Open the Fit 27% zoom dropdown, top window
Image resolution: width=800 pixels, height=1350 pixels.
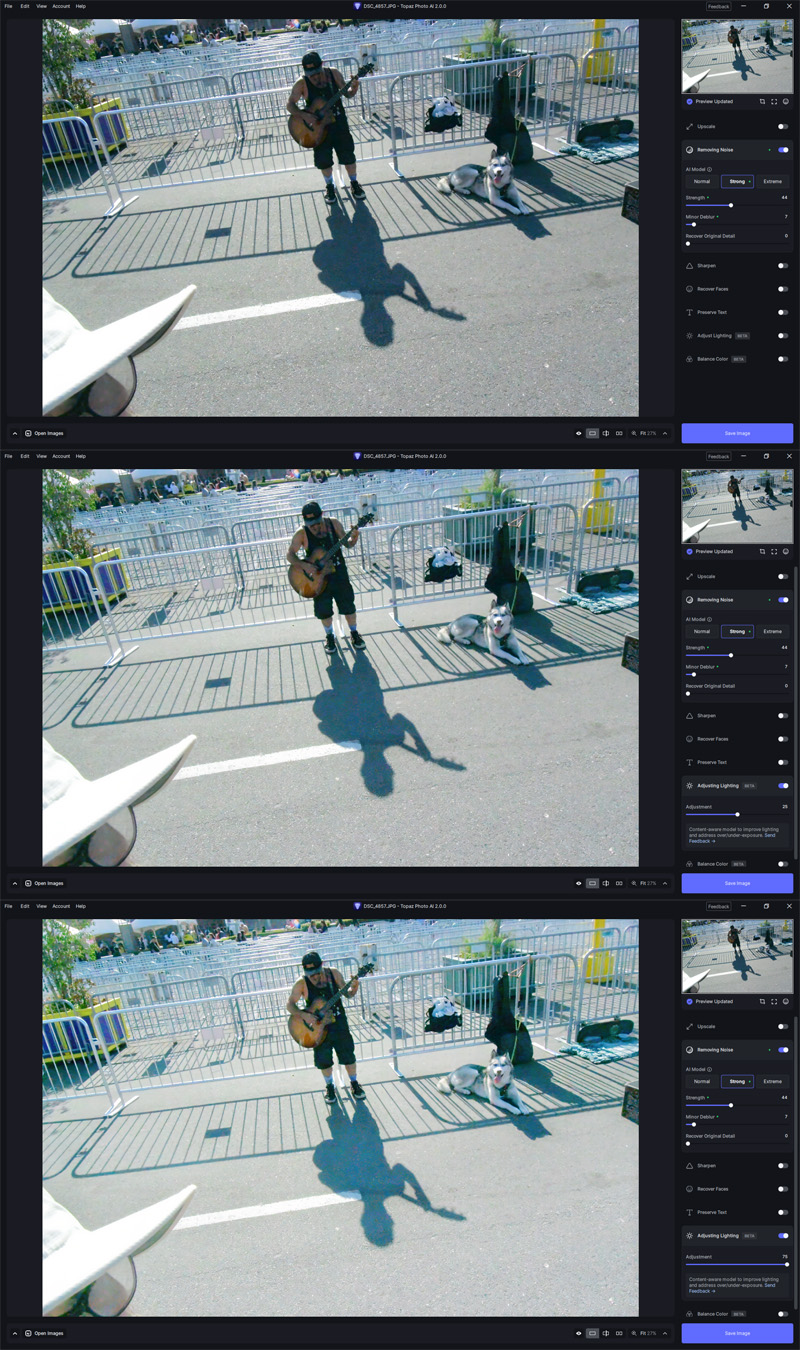[x=648, y=433]
